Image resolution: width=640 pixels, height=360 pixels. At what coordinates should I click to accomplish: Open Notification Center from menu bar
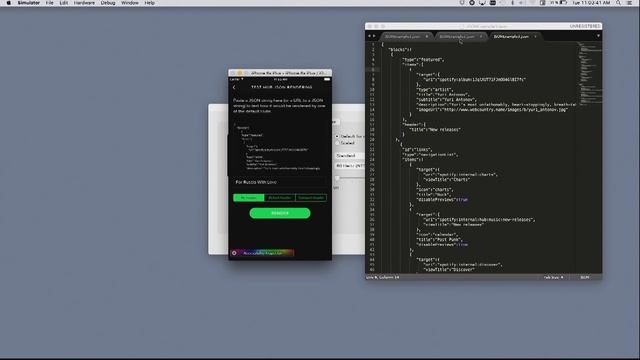[630, 3]
